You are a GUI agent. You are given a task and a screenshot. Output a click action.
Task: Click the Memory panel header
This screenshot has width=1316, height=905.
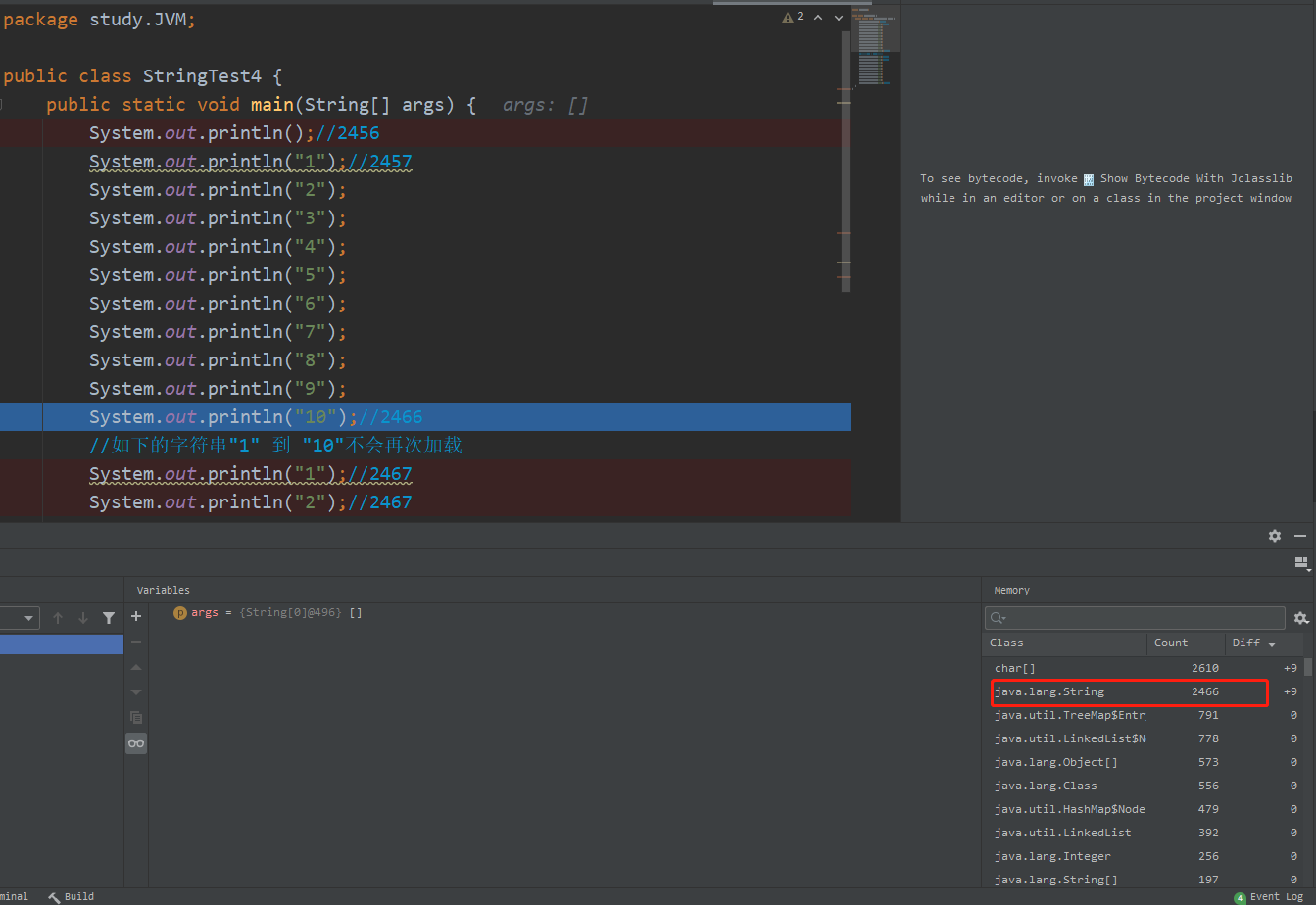pyautogui.click(x=1012, y=590)
